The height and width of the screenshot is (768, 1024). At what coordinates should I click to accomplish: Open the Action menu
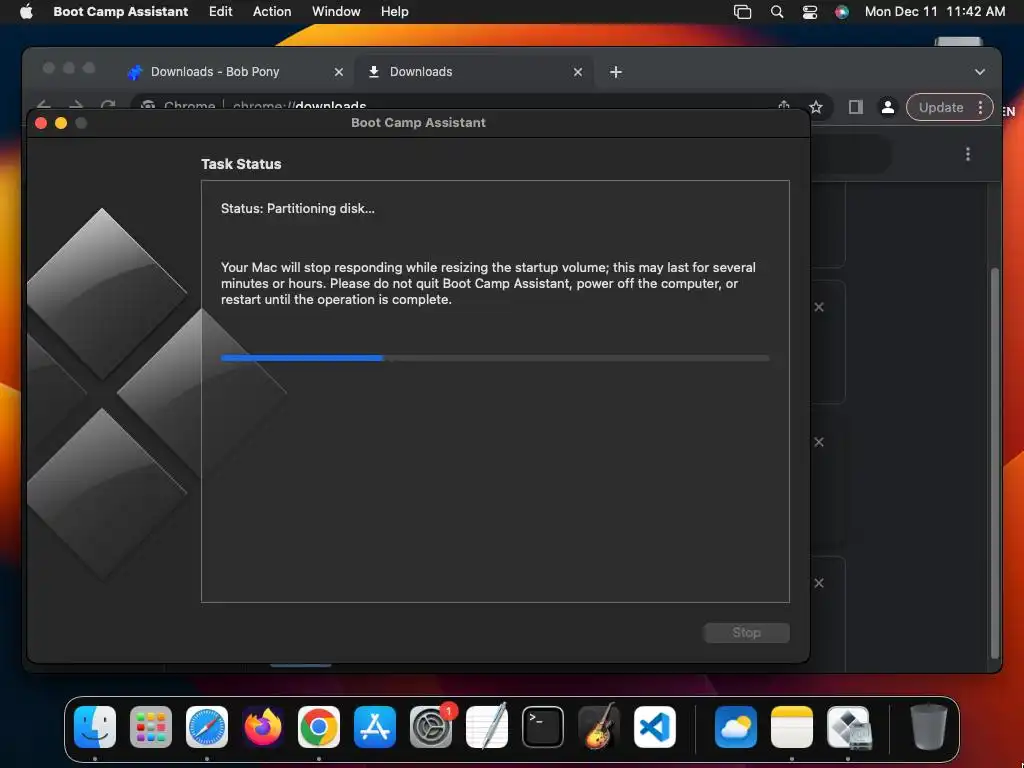click(272, 11)
